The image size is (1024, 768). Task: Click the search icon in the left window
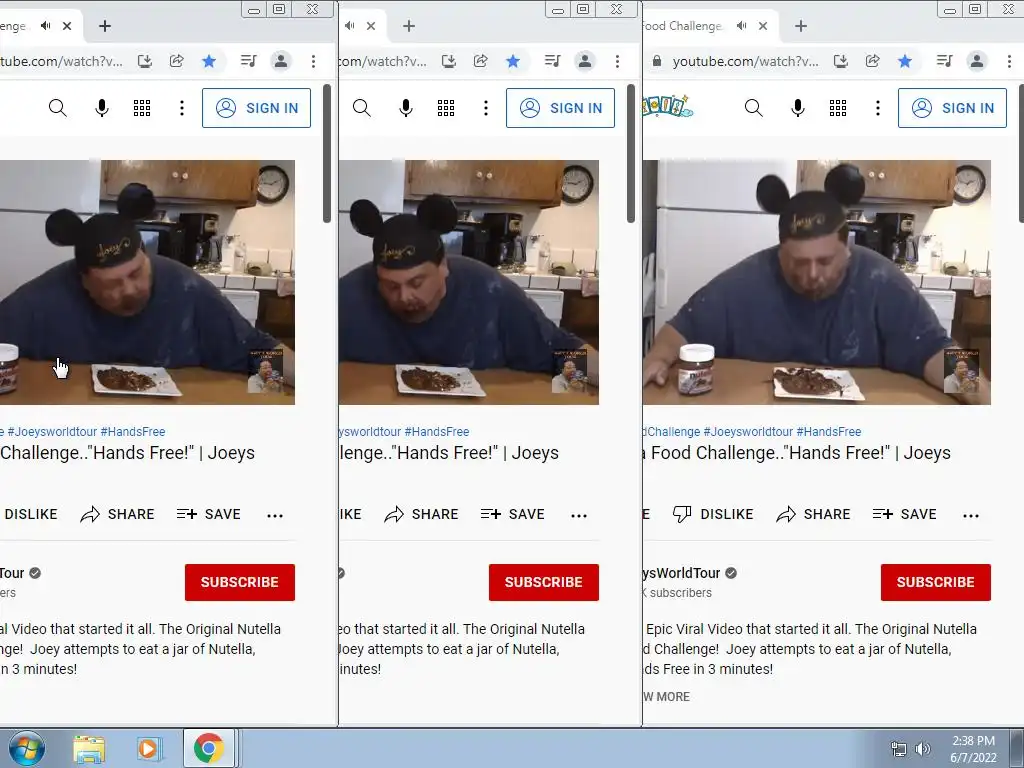click(57, 108)
